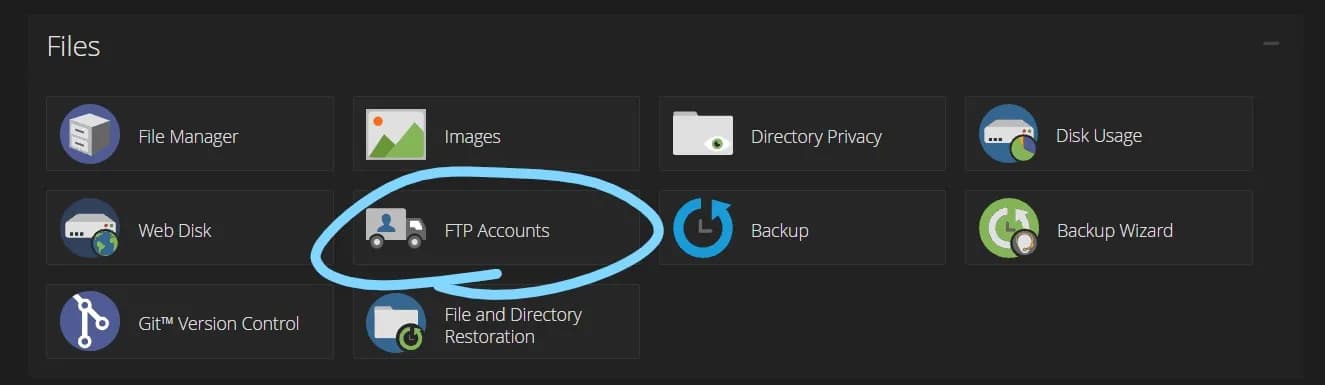Open the FTP Accounts text link
This screenshot has height=385, width=1325.
(497, 230)
